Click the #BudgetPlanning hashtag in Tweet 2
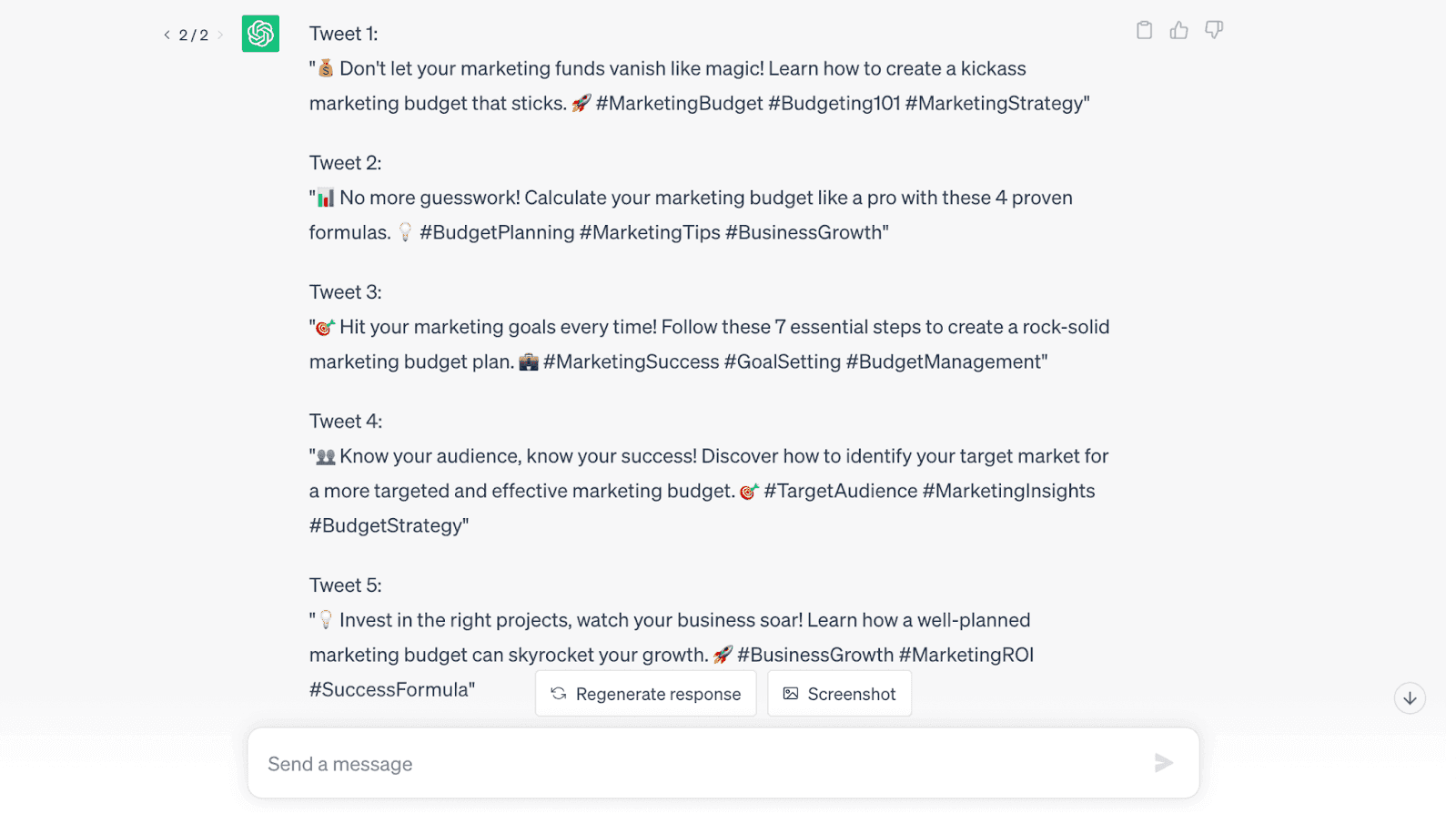Image resolution: width=1456 pixels, height=814 pixels. coord(495,232)
